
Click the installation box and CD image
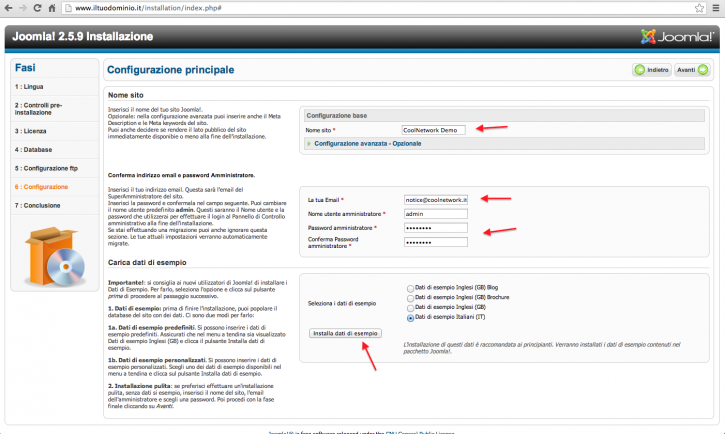pyautogui.click(x=55, y=256)
